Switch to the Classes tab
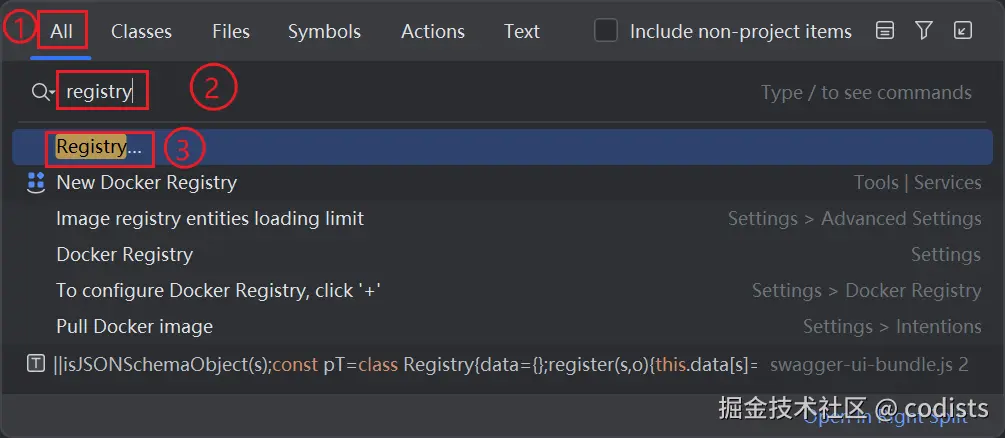The image size is (1005, 438). (x=141, y=32)
